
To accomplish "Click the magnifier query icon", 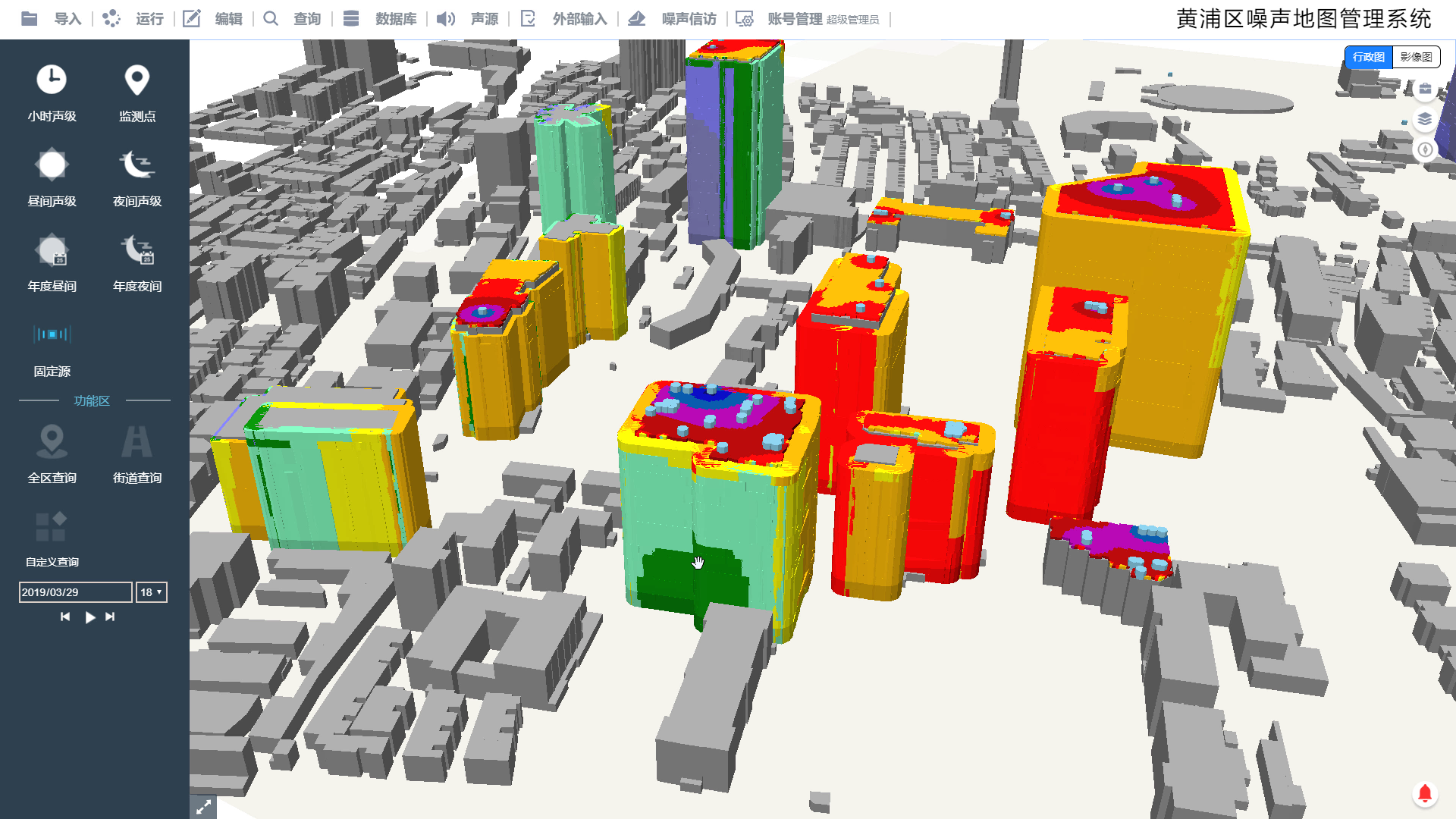I will click(x=271, y=19).
